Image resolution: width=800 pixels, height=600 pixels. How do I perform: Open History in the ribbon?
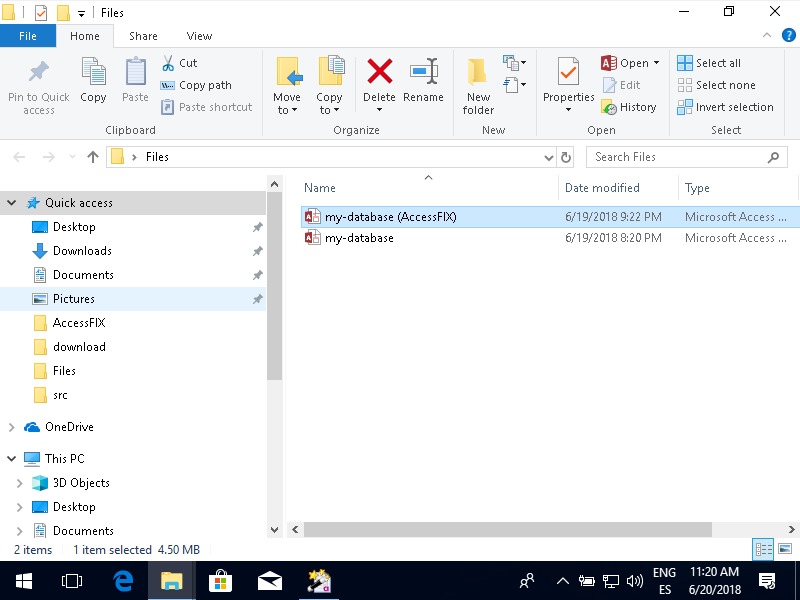coord(629,107)
